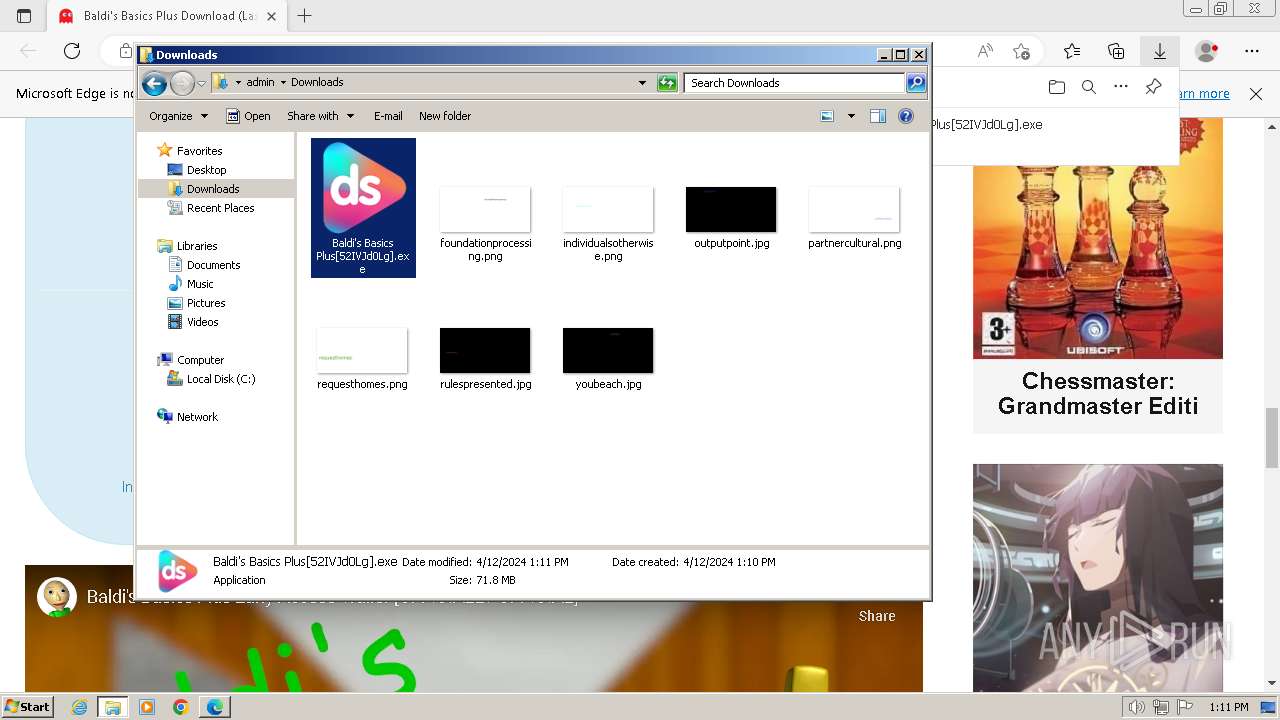Image resolution: width=1280 pixels, height=720 pixels.
Task: Open Edge Settings and more menu
Action: click(x=1252, y=51)
